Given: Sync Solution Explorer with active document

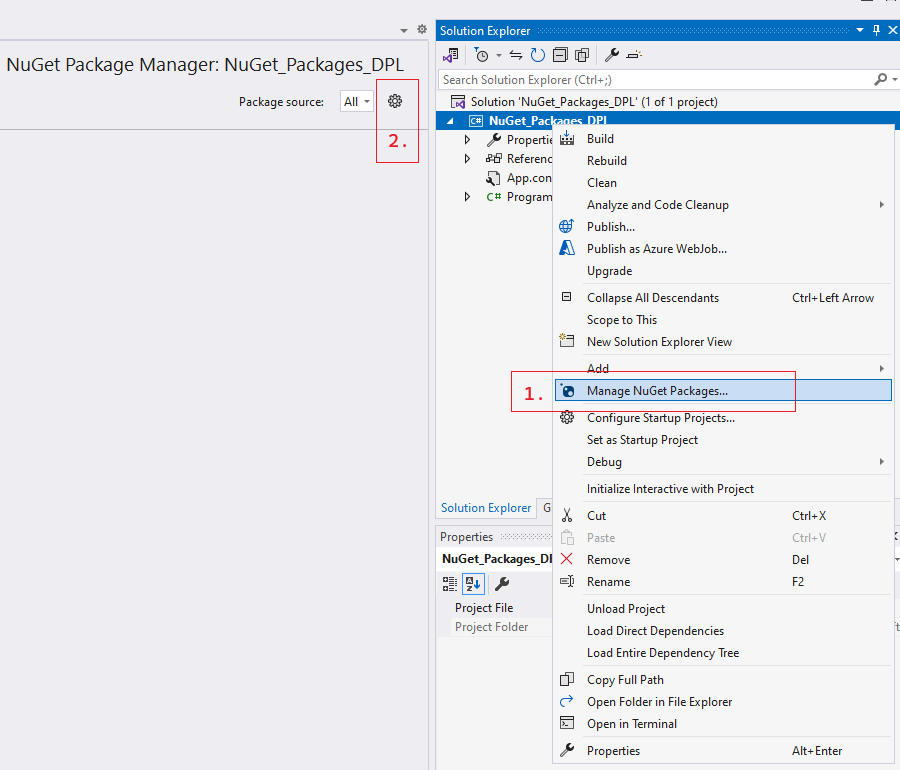Looking at the screenshot, I should click(516, 55).
